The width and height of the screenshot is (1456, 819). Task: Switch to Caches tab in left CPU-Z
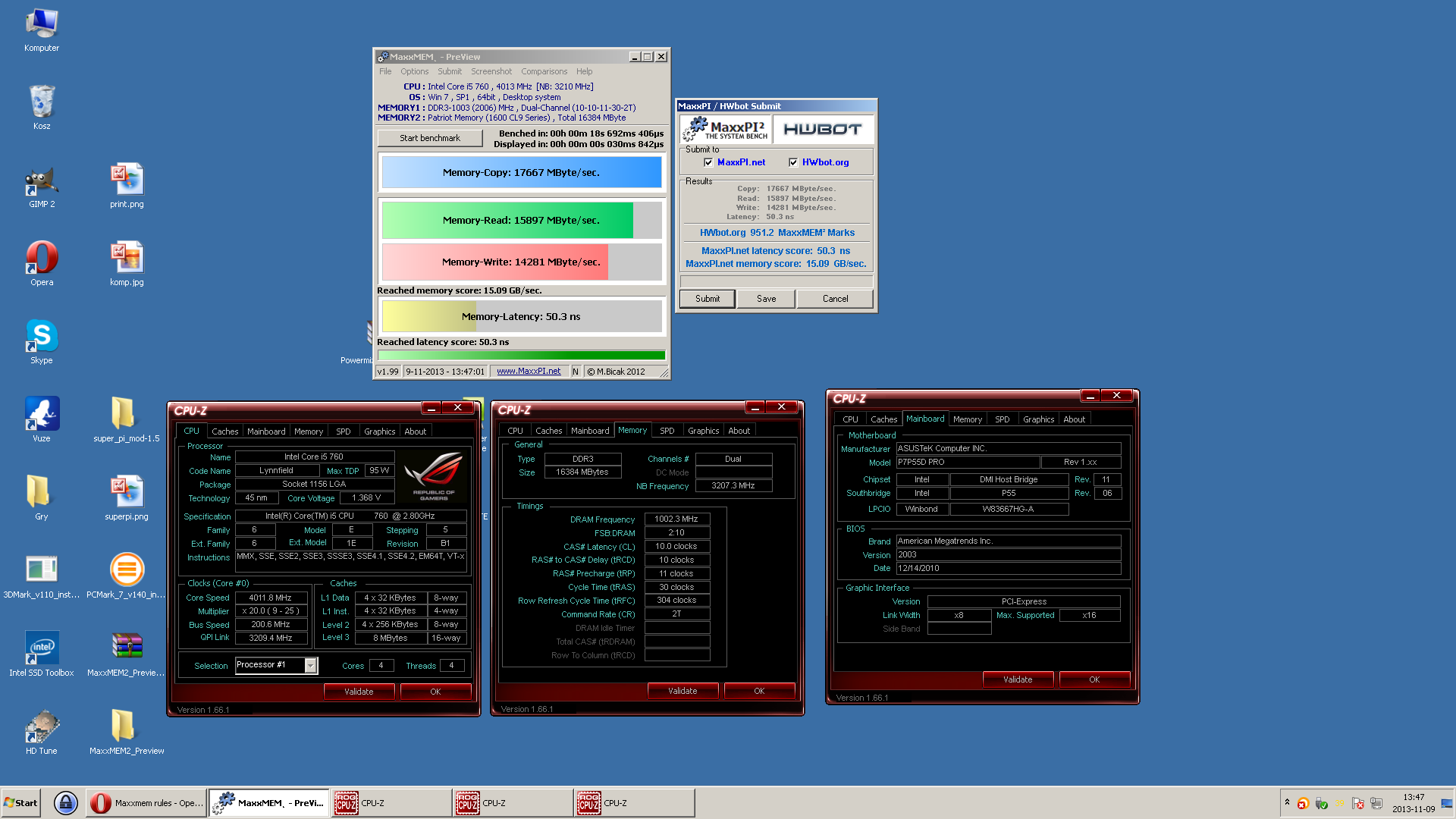(x=224, y=431)
